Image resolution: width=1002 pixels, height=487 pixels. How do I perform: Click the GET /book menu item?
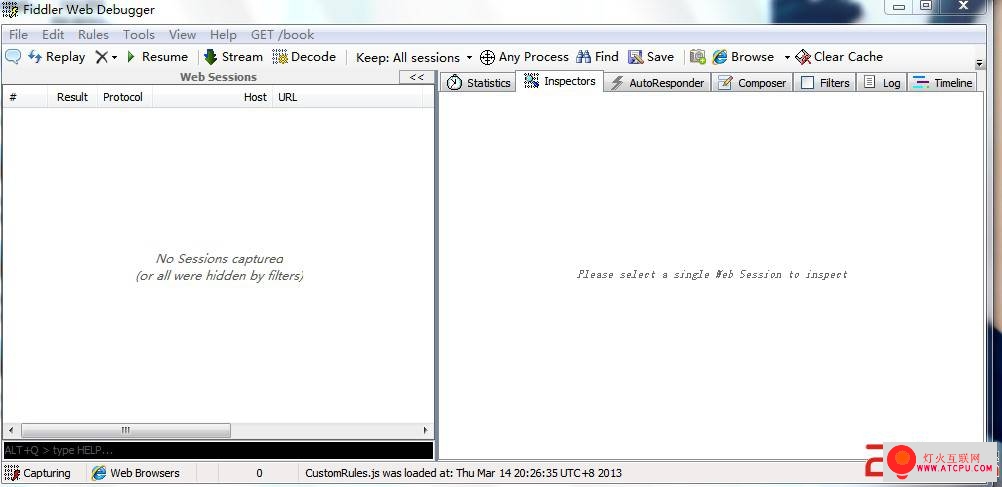[x=282, y=35]
